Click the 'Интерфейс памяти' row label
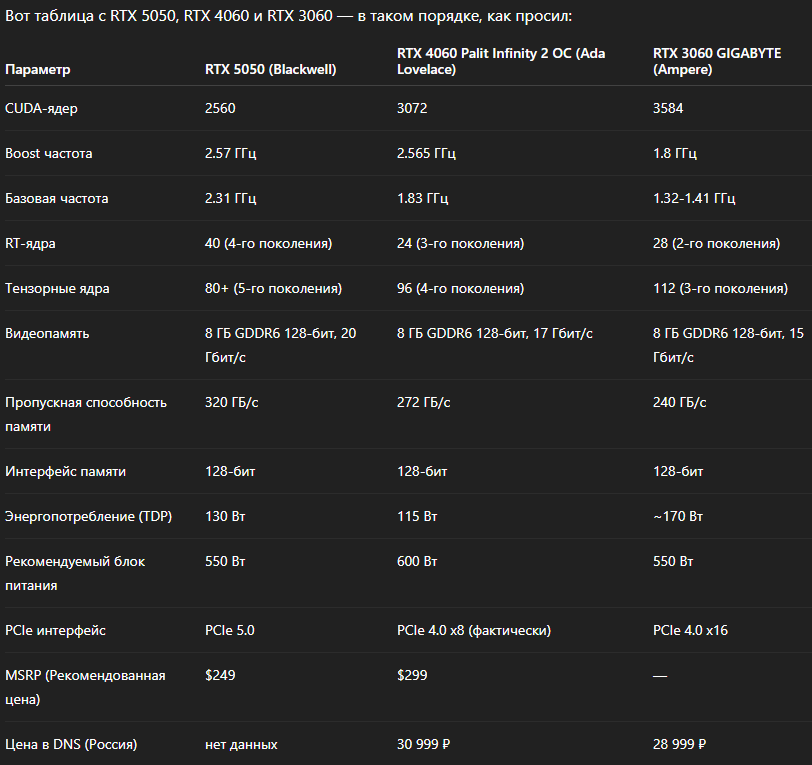The image size is (812, 765). [66, 471]
